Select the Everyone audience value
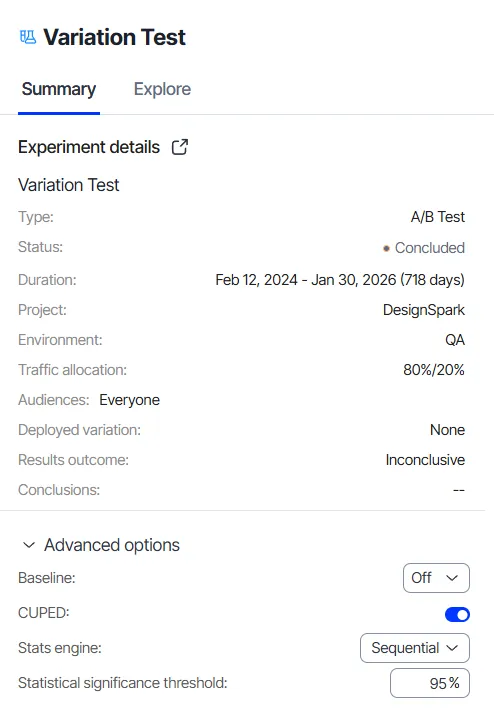The height and width of the screenshot is (709, 494). pos(129,400)
